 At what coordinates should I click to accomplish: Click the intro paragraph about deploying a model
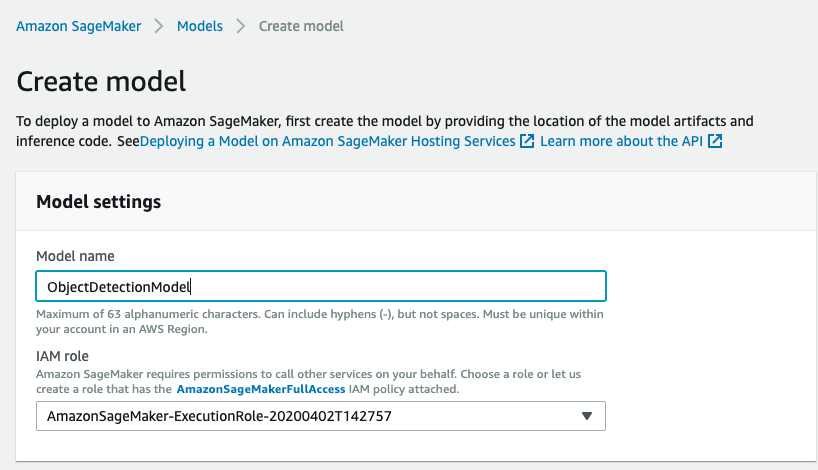point(385,122)
